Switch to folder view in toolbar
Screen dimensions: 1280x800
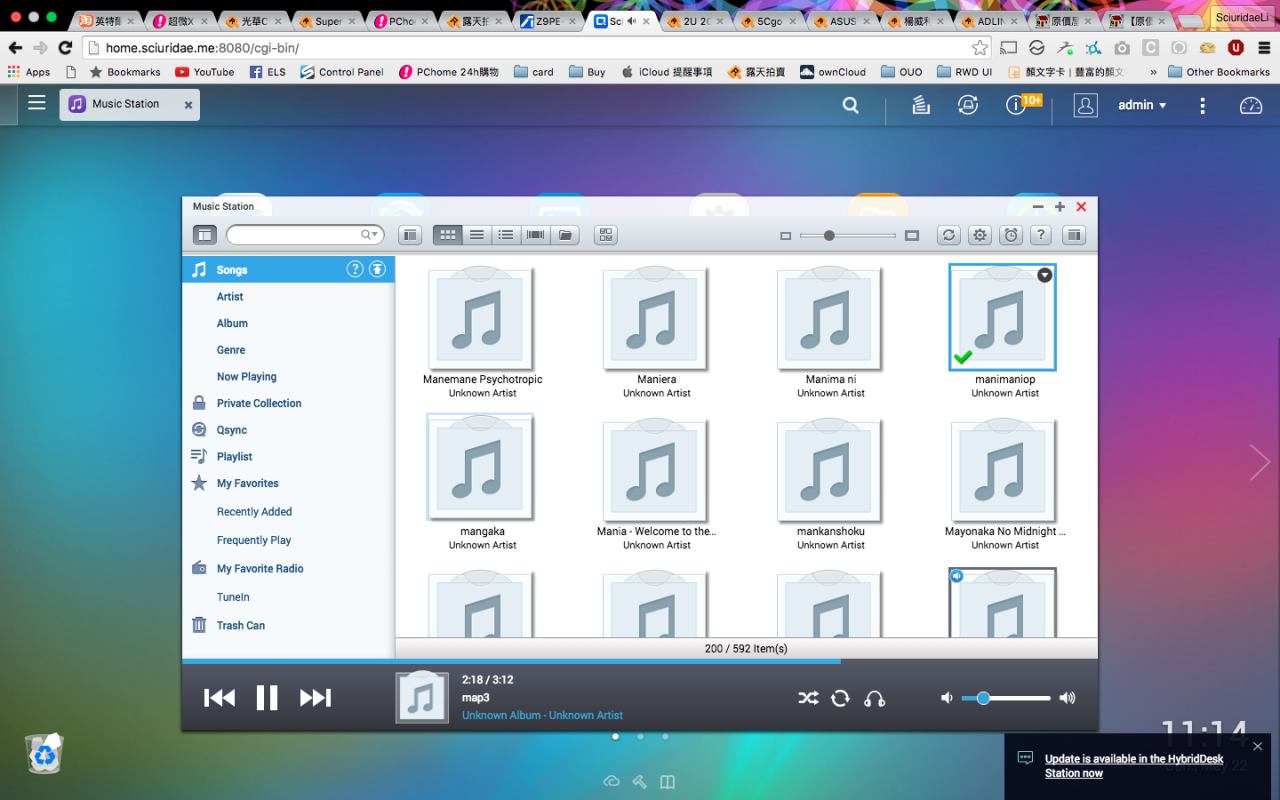[565, 235]
